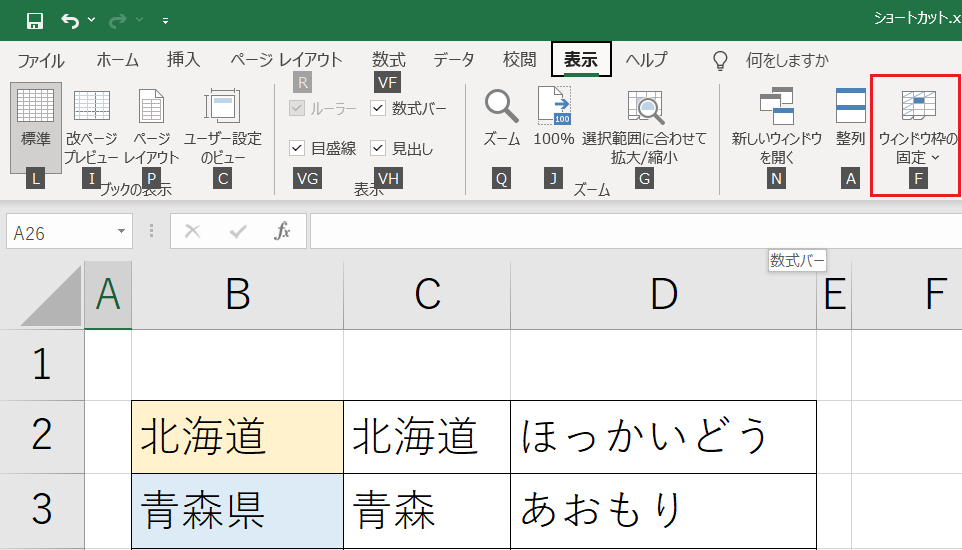962x550 pixels.
Task: Click cell B2 containing 北海道
Action: (237, 436)
